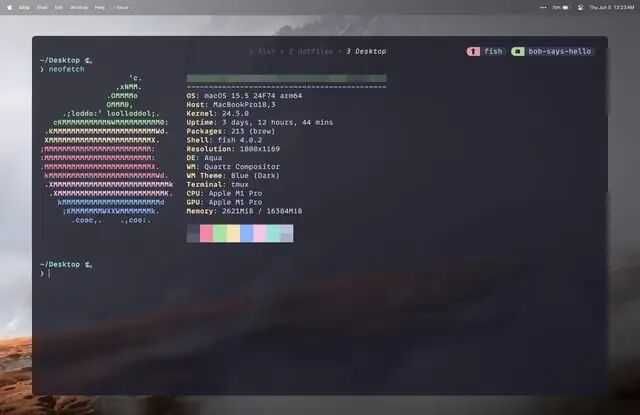Click the GPU: Apple M1 Pro line
Screen dimensions: 640x415
[224, 202]
